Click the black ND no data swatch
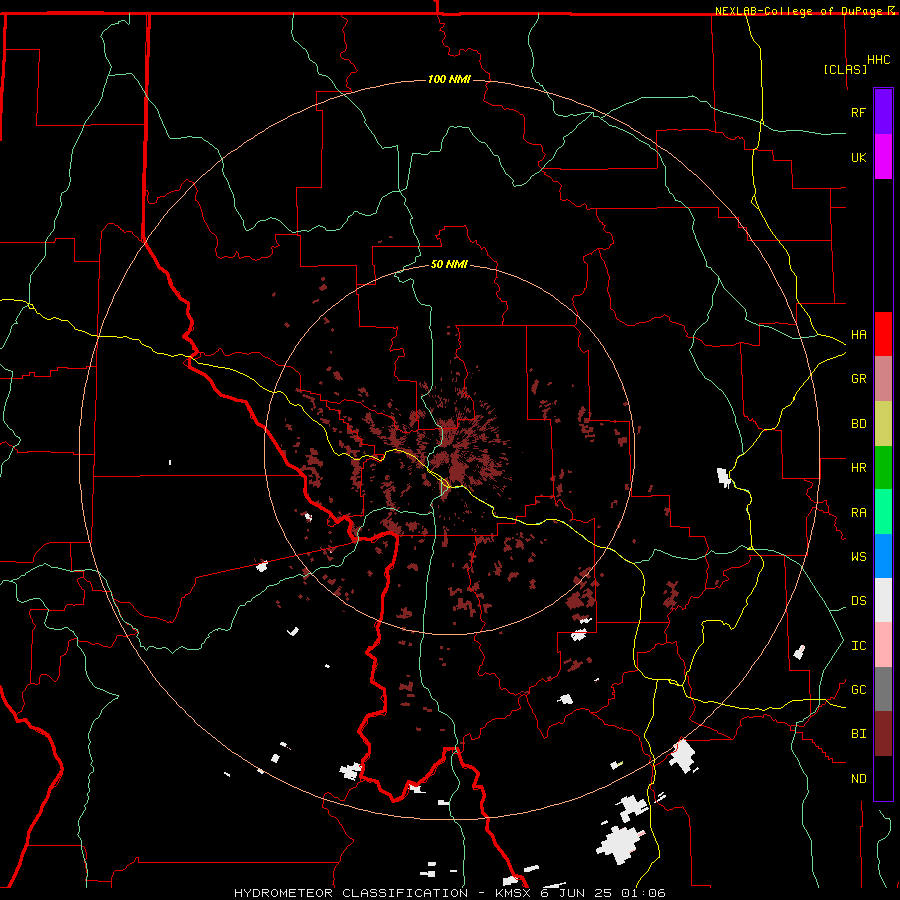 click(883, 778)
